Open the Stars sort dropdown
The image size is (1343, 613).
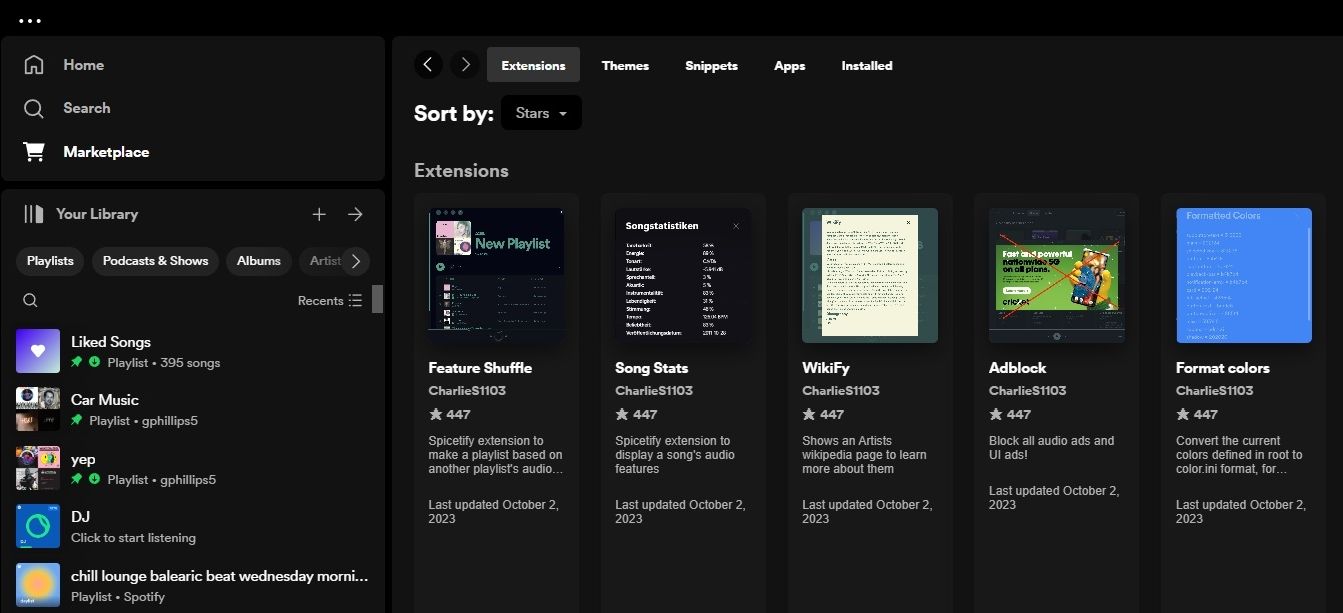tap(540, 113)
